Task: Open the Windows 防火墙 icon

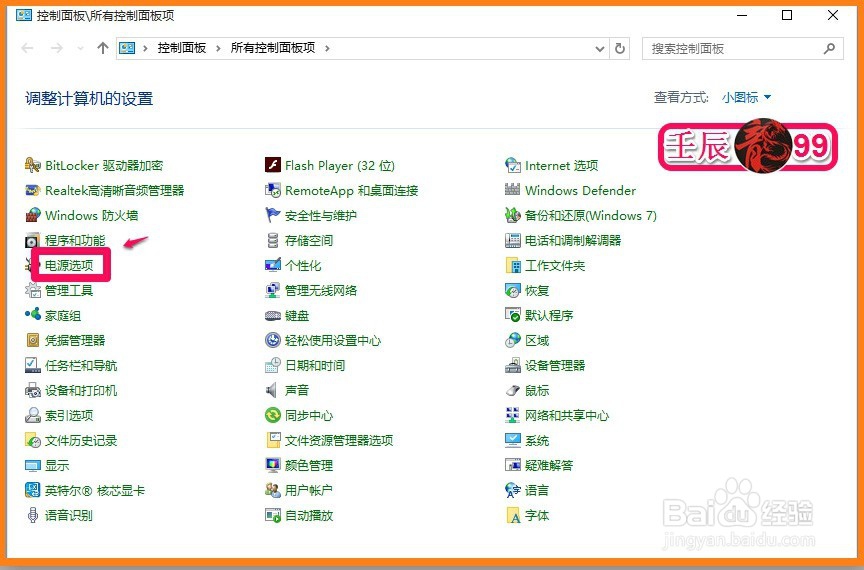Action: tap(33, 215)
